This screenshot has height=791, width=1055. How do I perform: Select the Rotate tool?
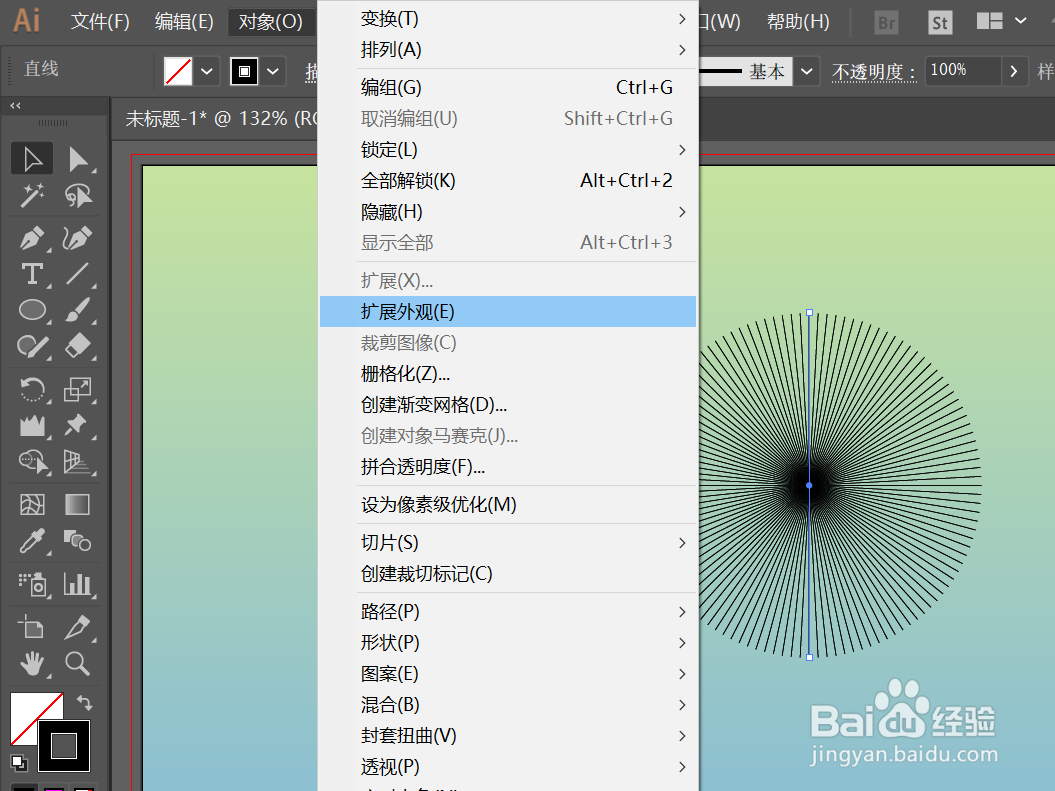click(32, 389)
